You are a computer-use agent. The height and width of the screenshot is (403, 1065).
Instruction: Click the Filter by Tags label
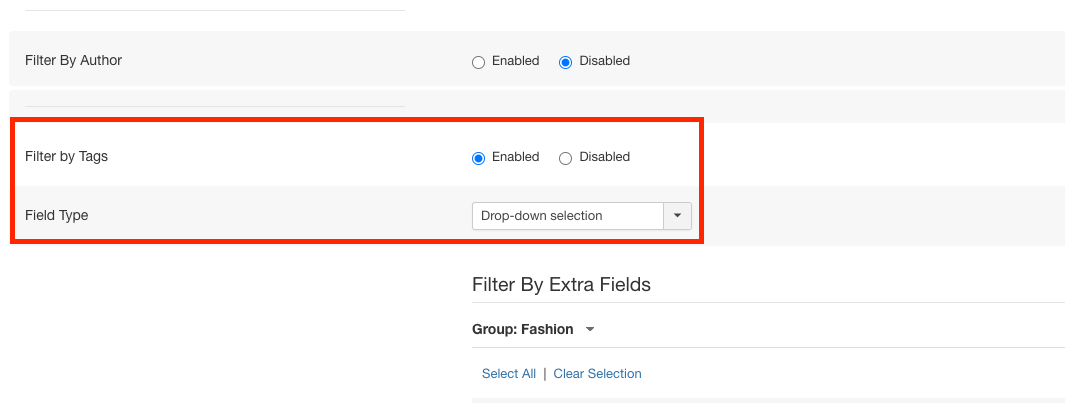tap(66, 157)
